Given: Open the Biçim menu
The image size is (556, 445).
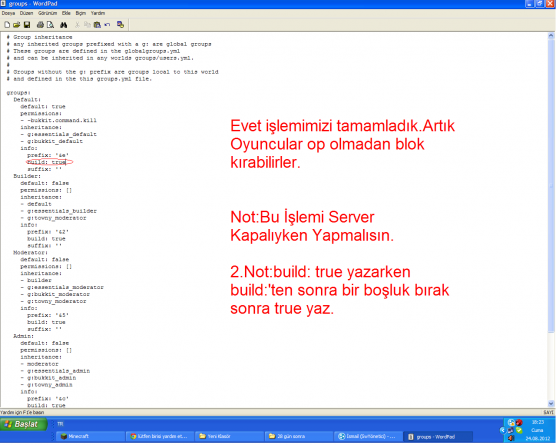Looking at the screenshot, I should [x=80, y=13].
